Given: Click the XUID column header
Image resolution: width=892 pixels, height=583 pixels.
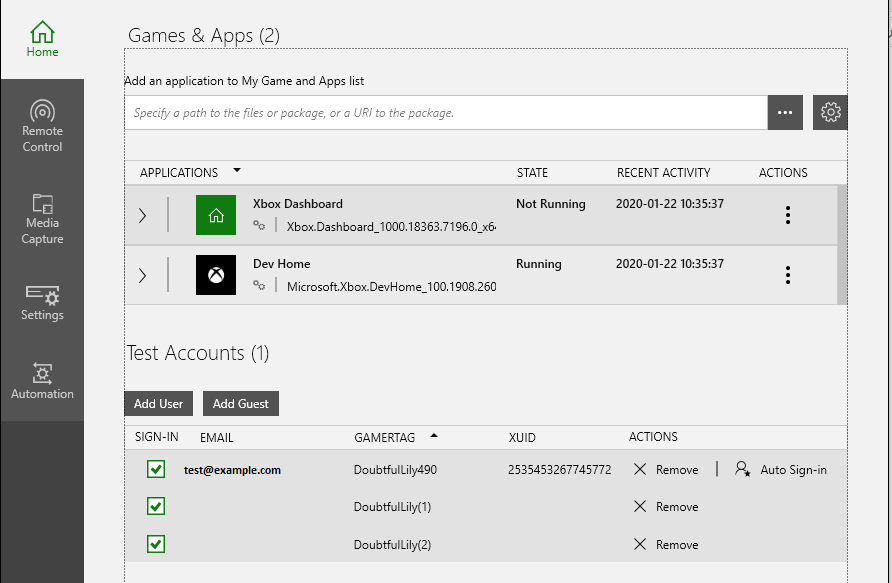Looking at the screenshot, I should pyautogui.click(x=522, y=437).
